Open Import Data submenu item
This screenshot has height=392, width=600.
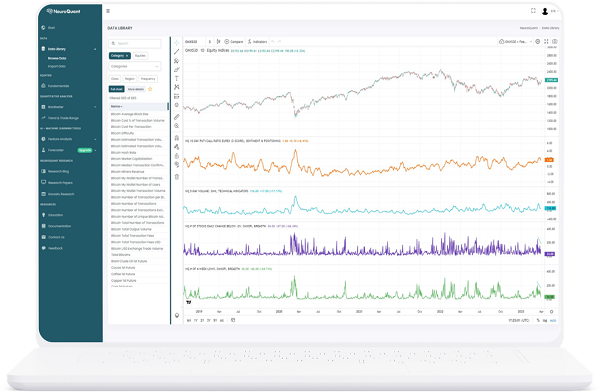[57, 66]
